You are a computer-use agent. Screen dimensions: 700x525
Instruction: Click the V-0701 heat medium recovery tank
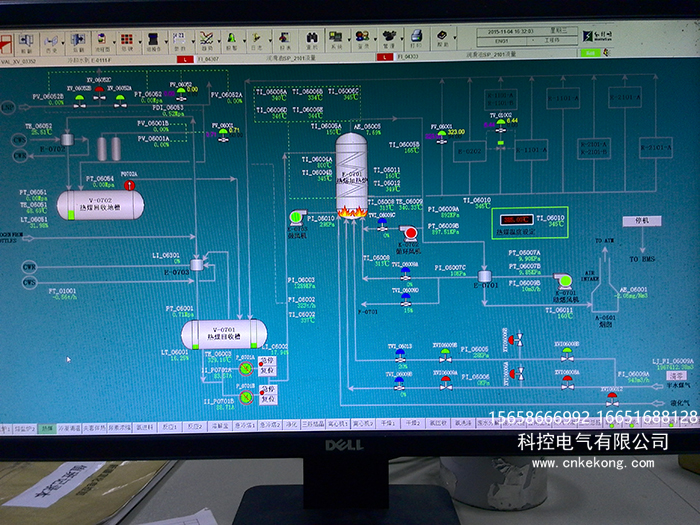pyautogui.click(x=223, y=331)
